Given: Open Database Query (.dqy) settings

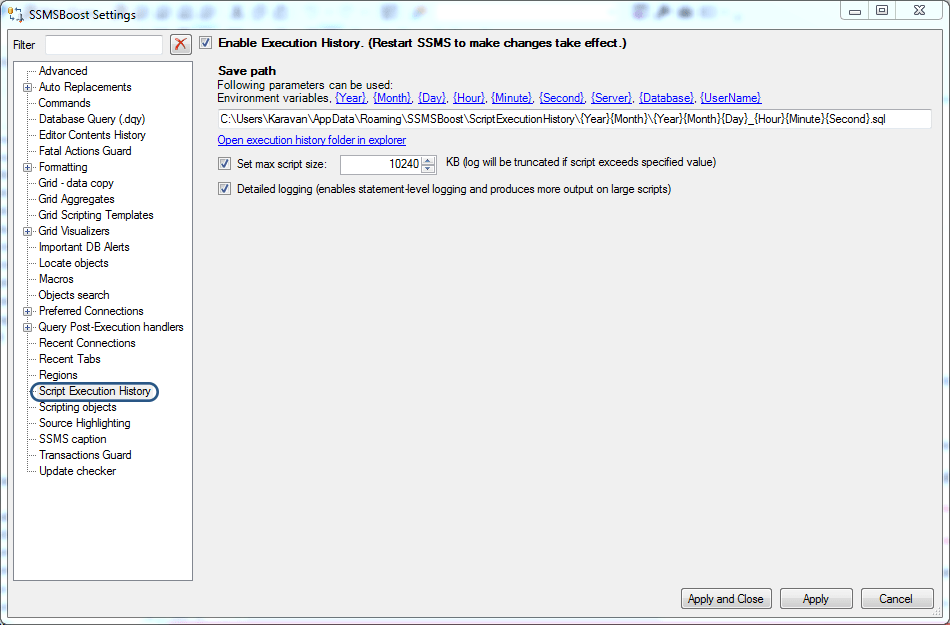Looking at the screenshot, I should click(92, 119).
